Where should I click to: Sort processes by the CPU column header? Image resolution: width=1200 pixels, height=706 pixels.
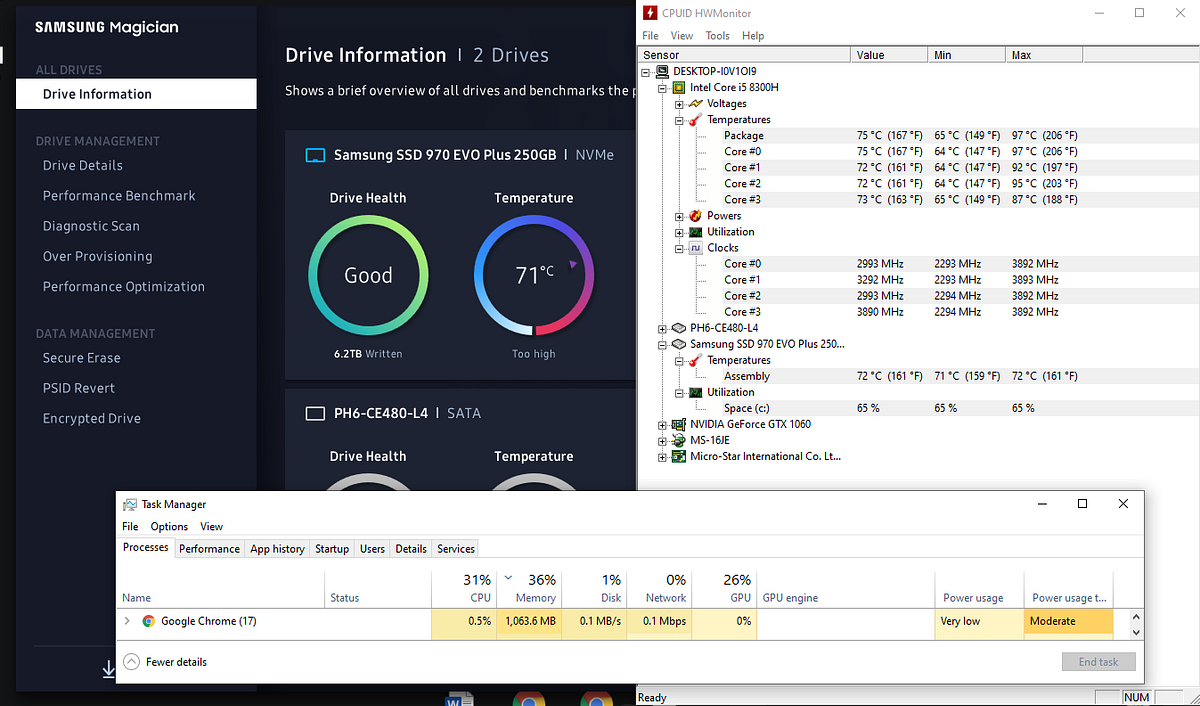click(x=463, y=588)
